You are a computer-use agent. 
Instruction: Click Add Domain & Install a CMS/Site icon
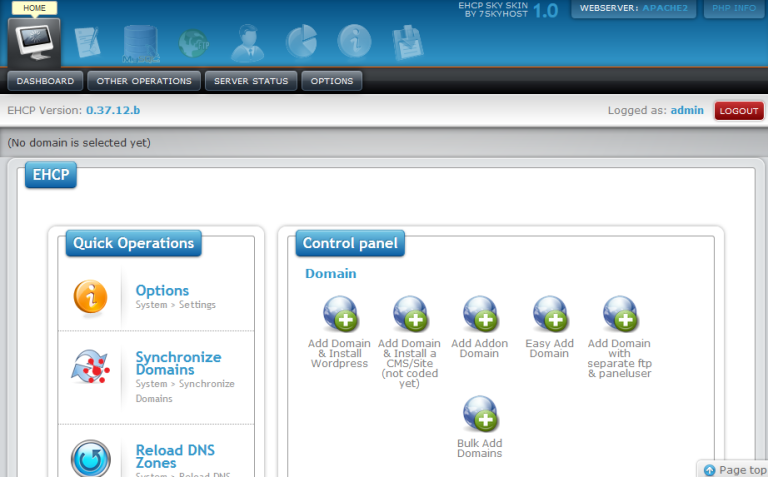coord(410,314)
